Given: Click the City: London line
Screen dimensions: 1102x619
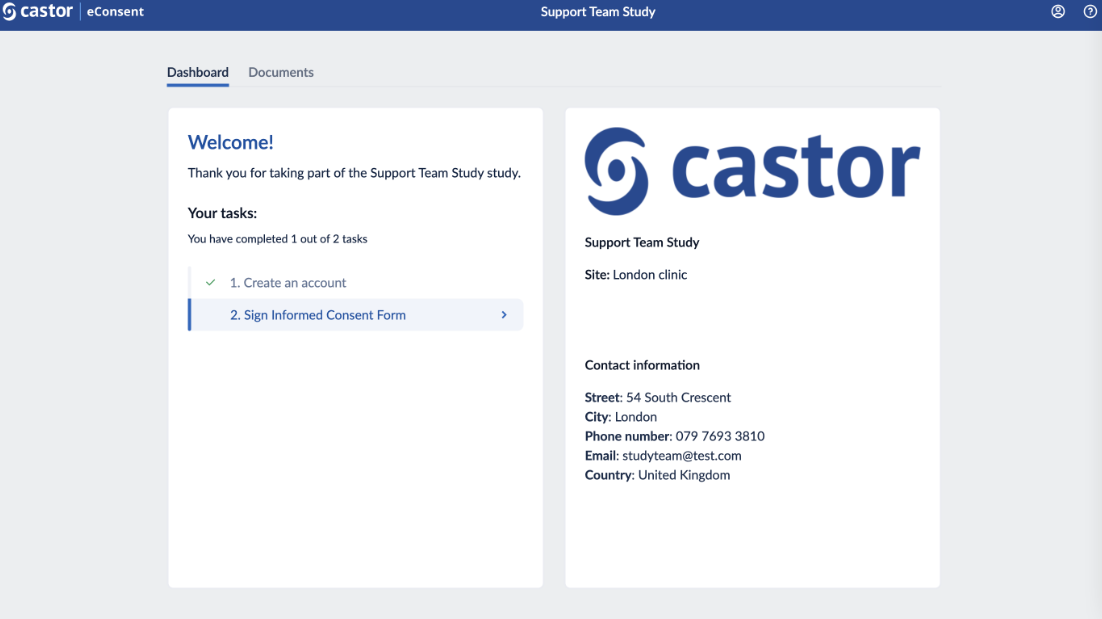Looking at the screenshot, I should coord(621,417).
